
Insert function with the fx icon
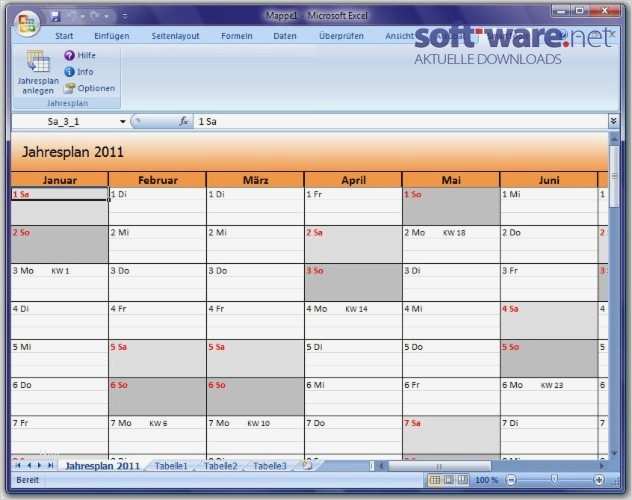(x=184, y=121)
